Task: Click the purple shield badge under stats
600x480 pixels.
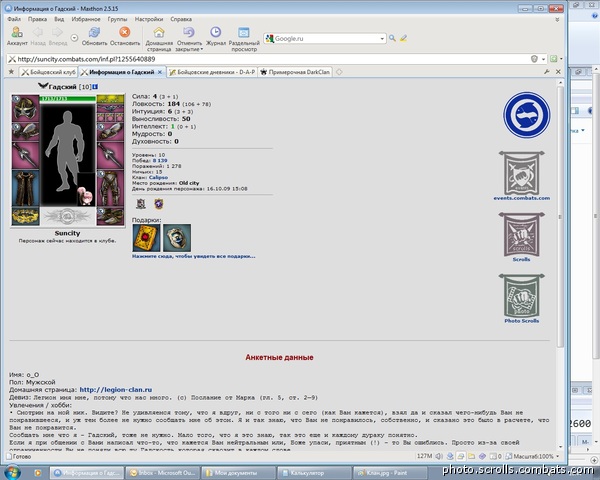Action: (x=159, y=204)
